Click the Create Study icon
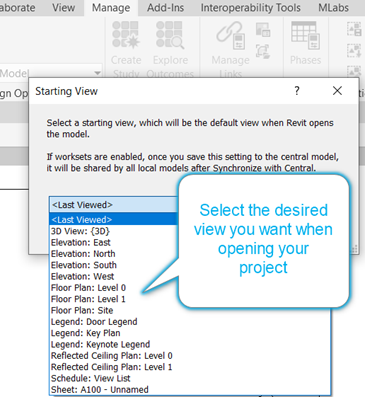 126,34
